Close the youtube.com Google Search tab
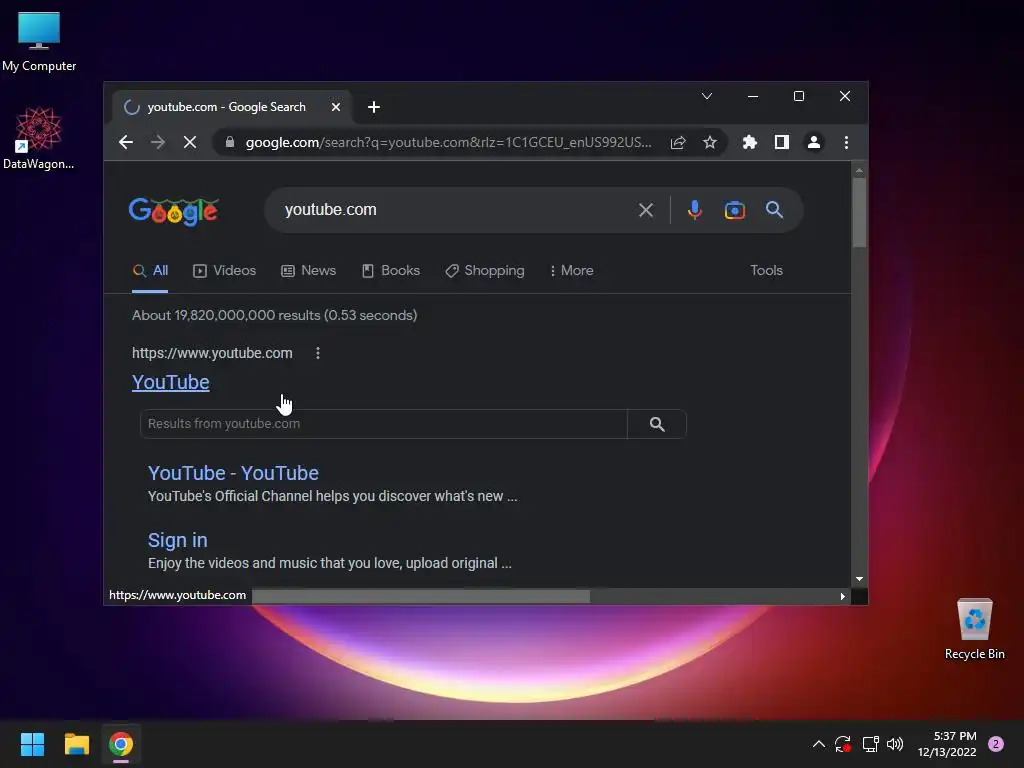This screenshot has width=1024, height=768. (336, 106)
